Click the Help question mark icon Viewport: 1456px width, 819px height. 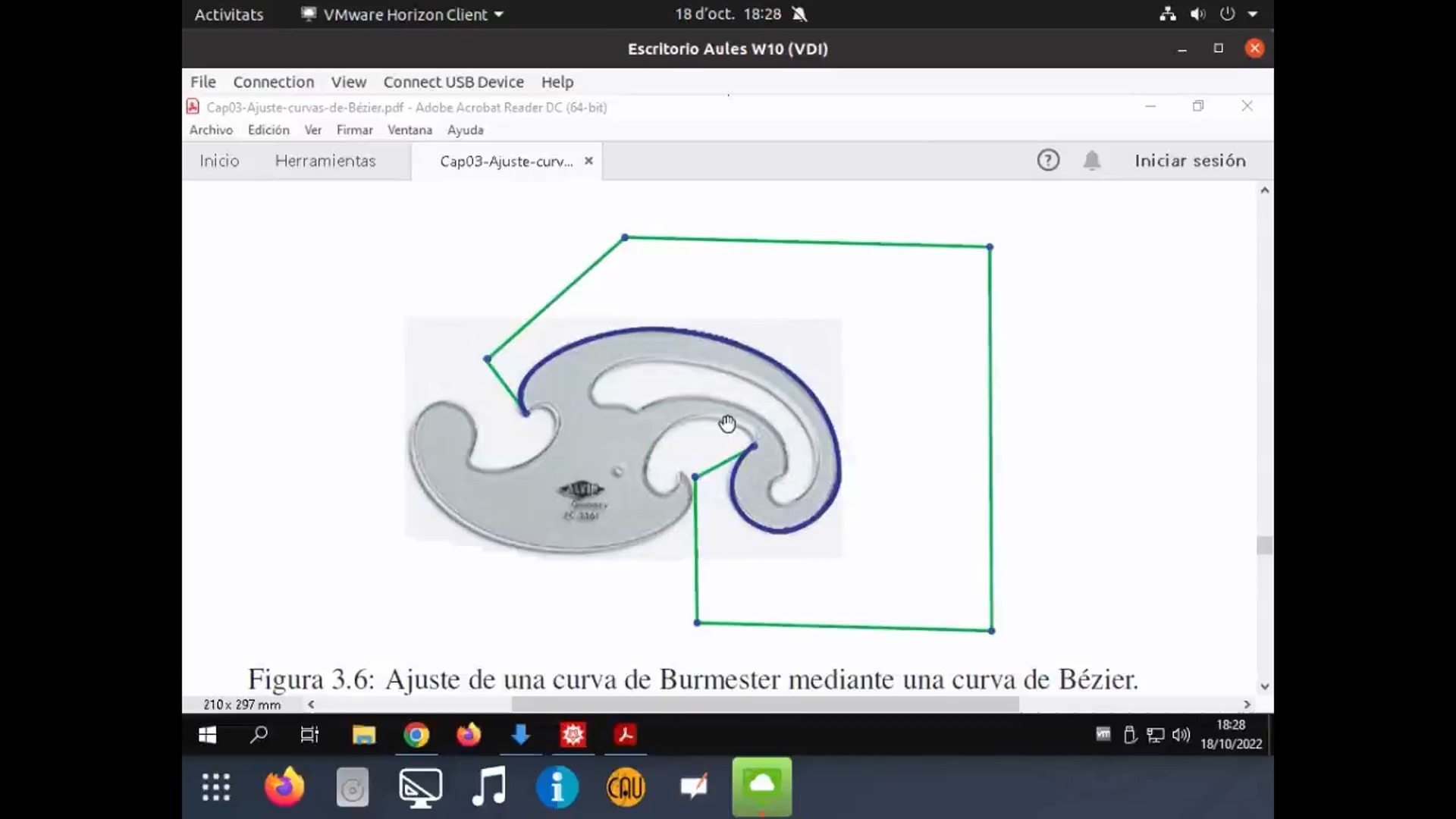pos(1048,160)
